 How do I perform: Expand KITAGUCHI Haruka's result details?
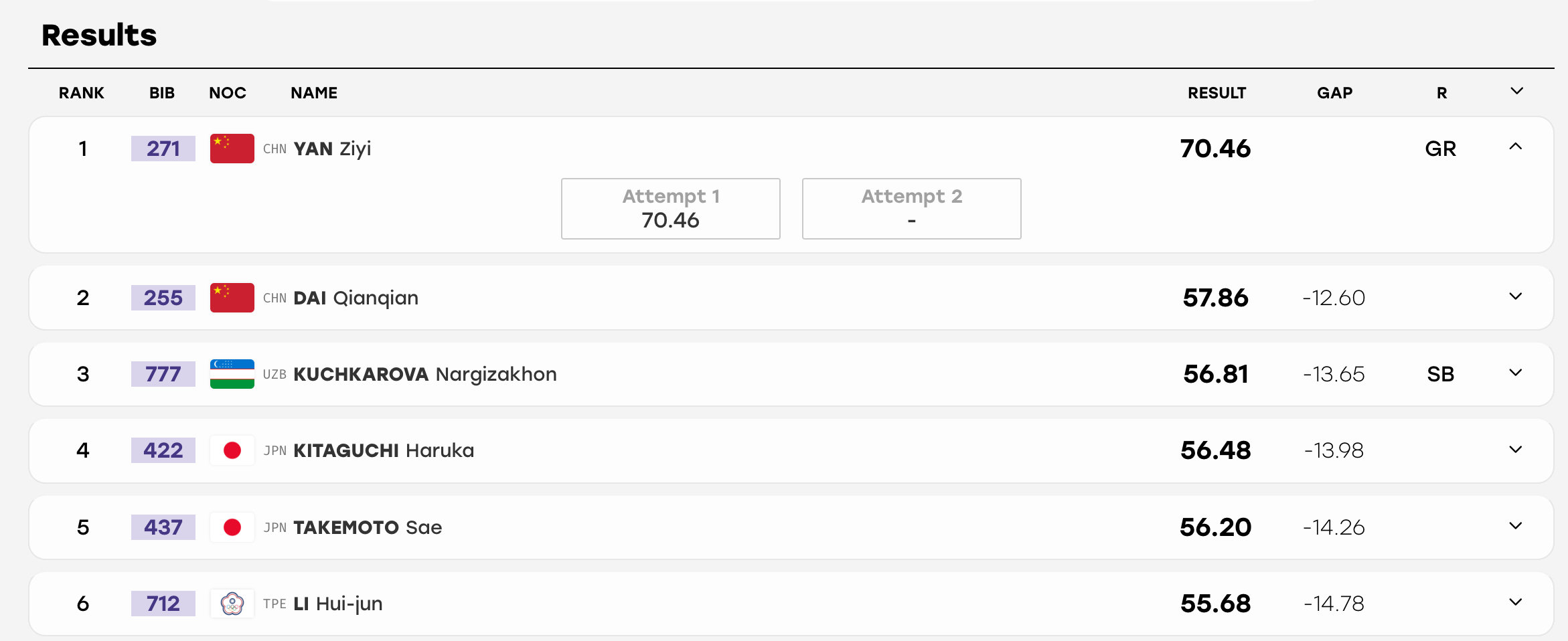1516,450
